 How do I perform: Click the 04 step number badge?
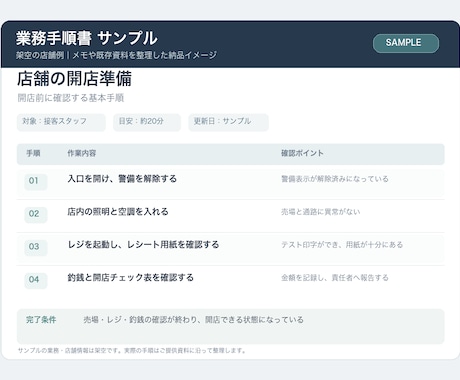tap(35, 280)
